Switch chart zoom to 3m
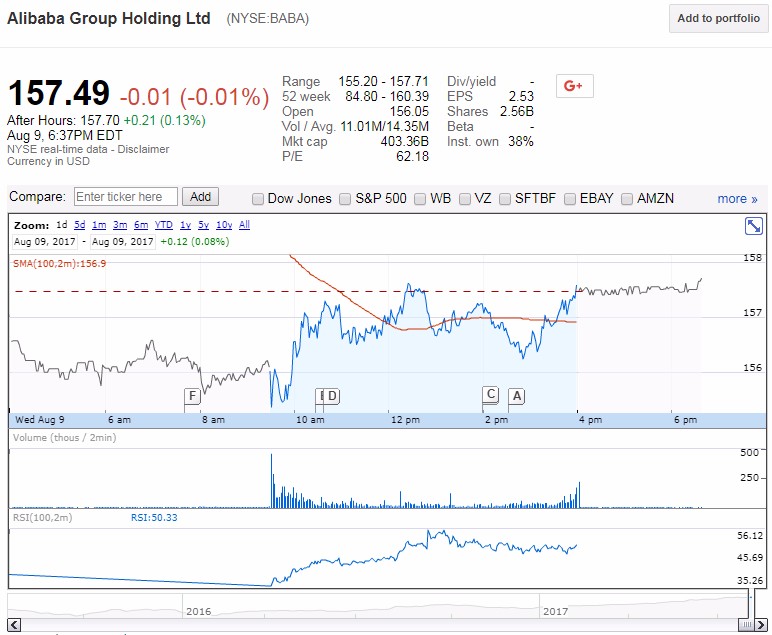The height and width of the screenshot is (635, 772). coord(120,225)
